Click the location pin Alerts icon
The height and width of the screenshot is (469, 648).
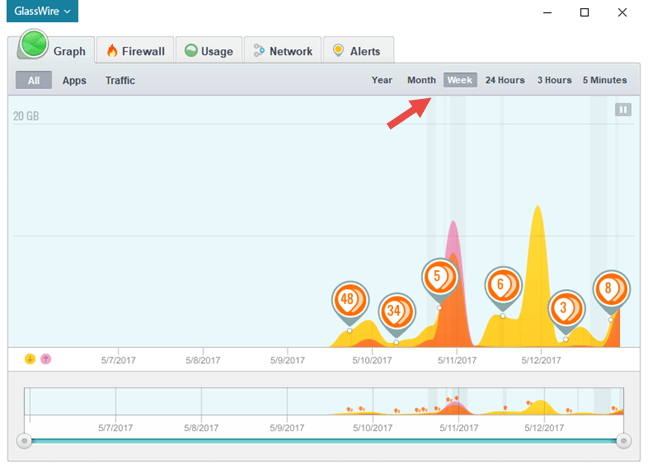coord(338,50)
